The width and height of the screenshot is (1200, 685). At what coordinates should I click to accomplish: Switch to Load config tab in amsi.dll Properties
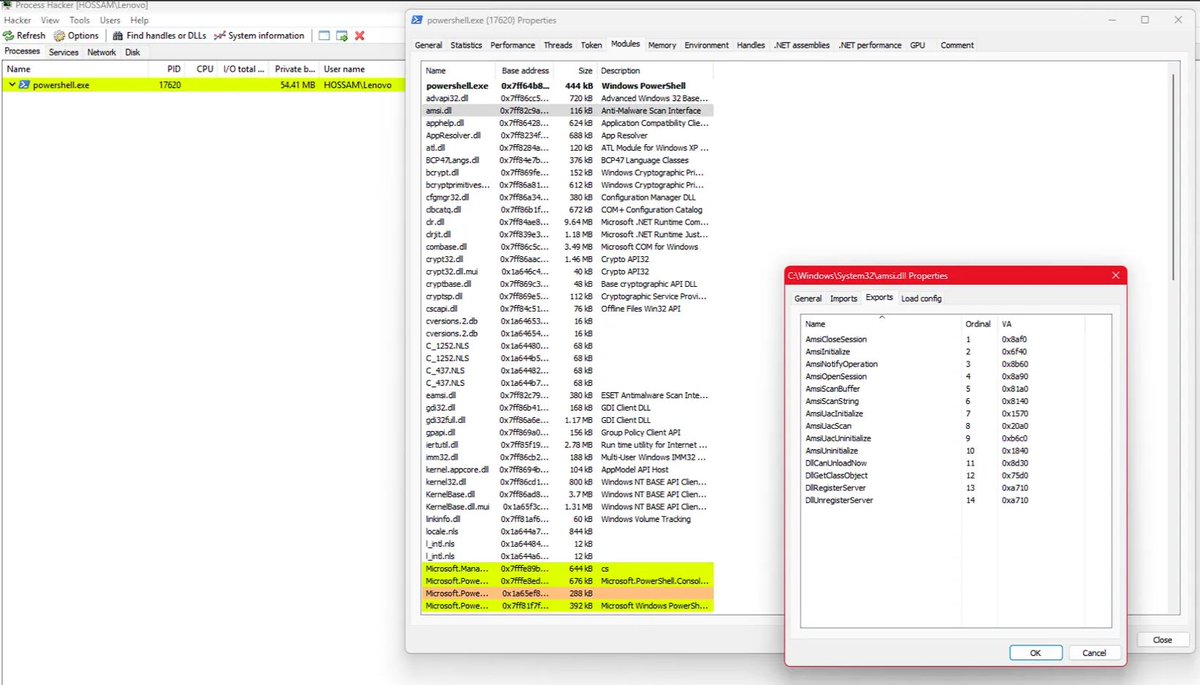point(921,298)
